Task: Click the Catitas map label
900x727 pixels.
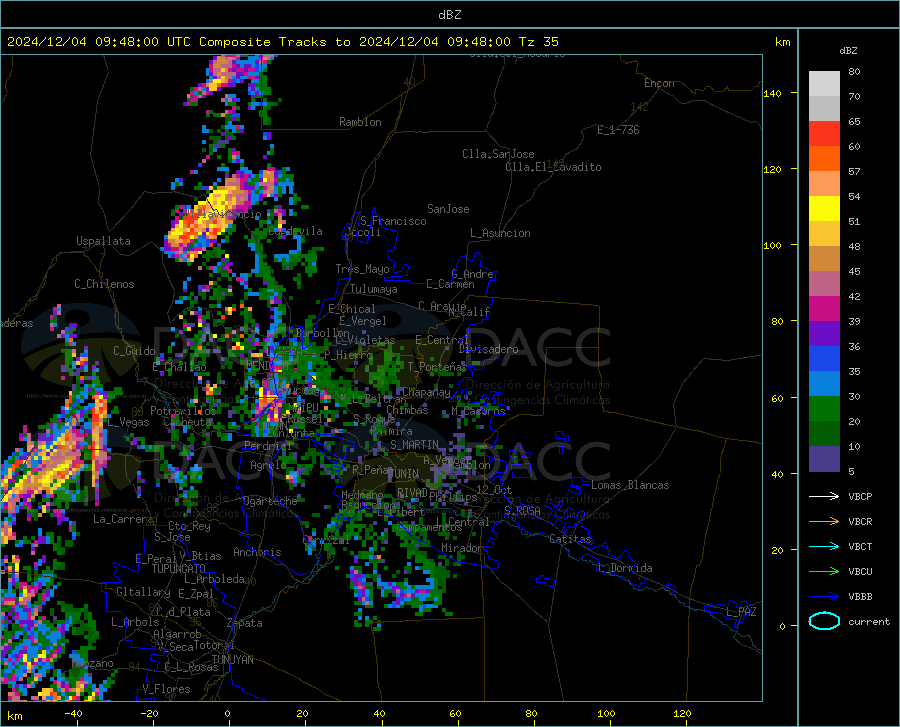Action: (x=570, y=539)
